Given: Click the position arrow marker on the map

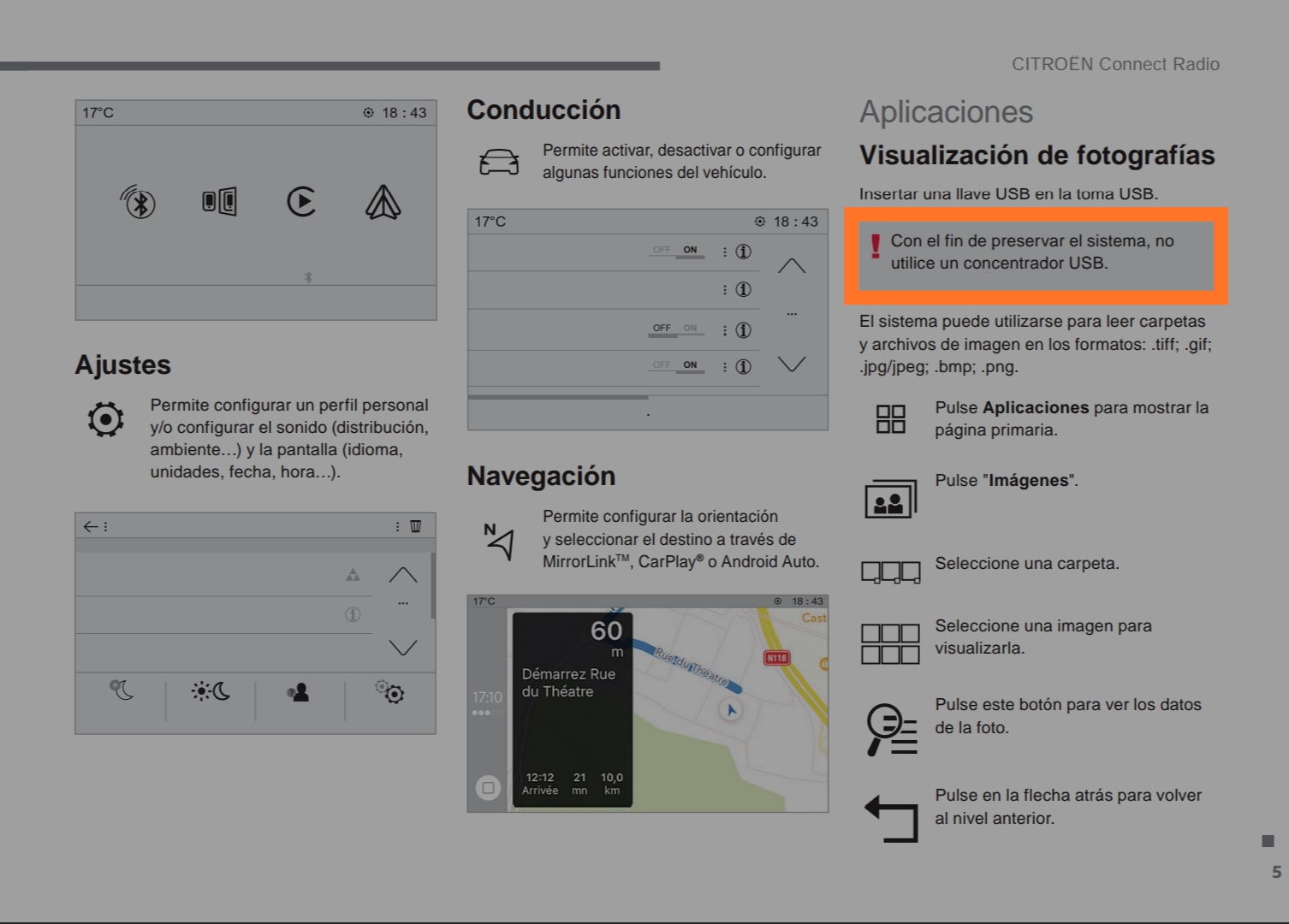Looking at the screenshot, I should click(730, 710).
